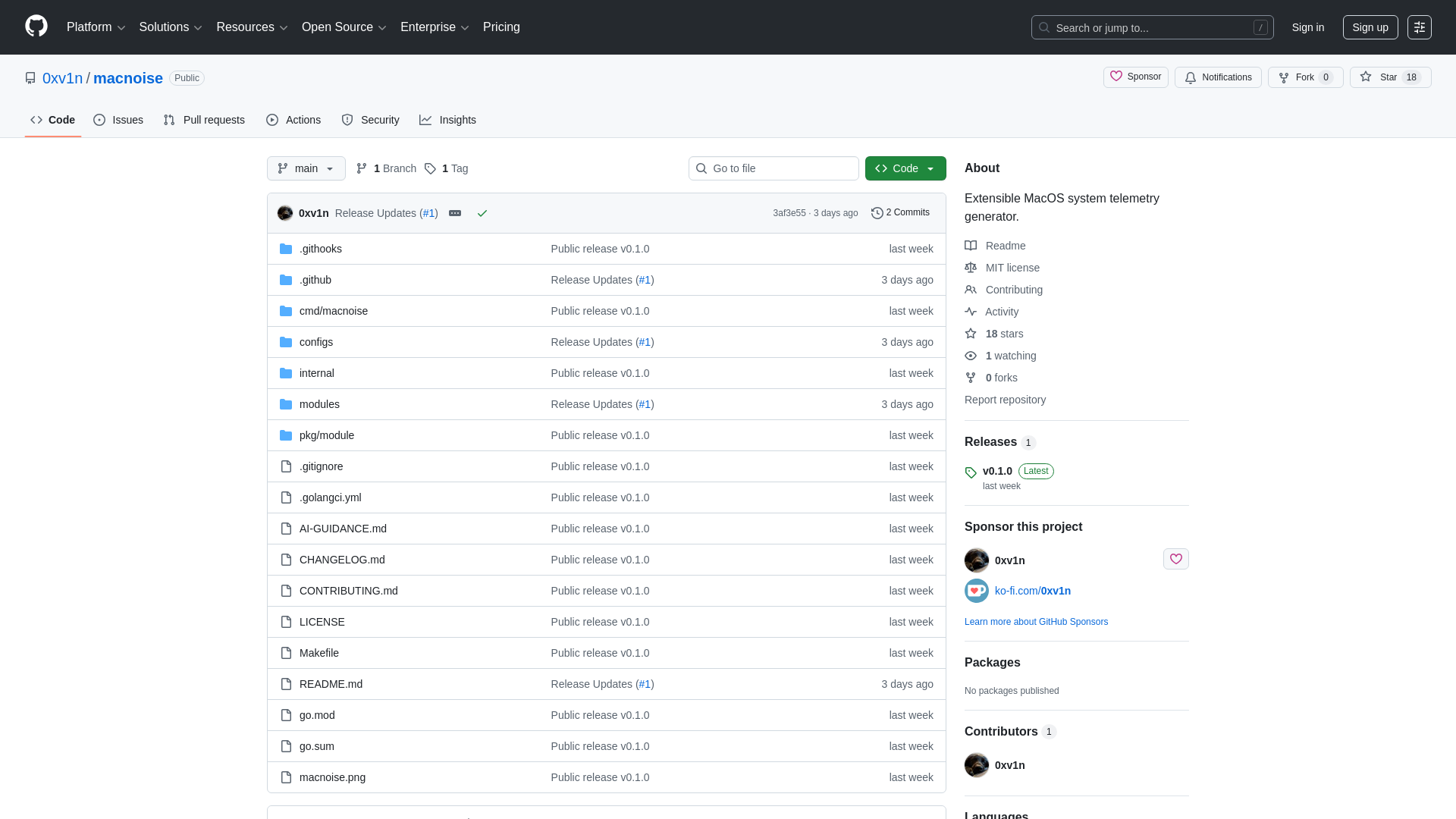The image size is (1456, 819).
Task: Open the v0.1.0 release tag icon
Action: pyautogui.click(x=971, y=472)
